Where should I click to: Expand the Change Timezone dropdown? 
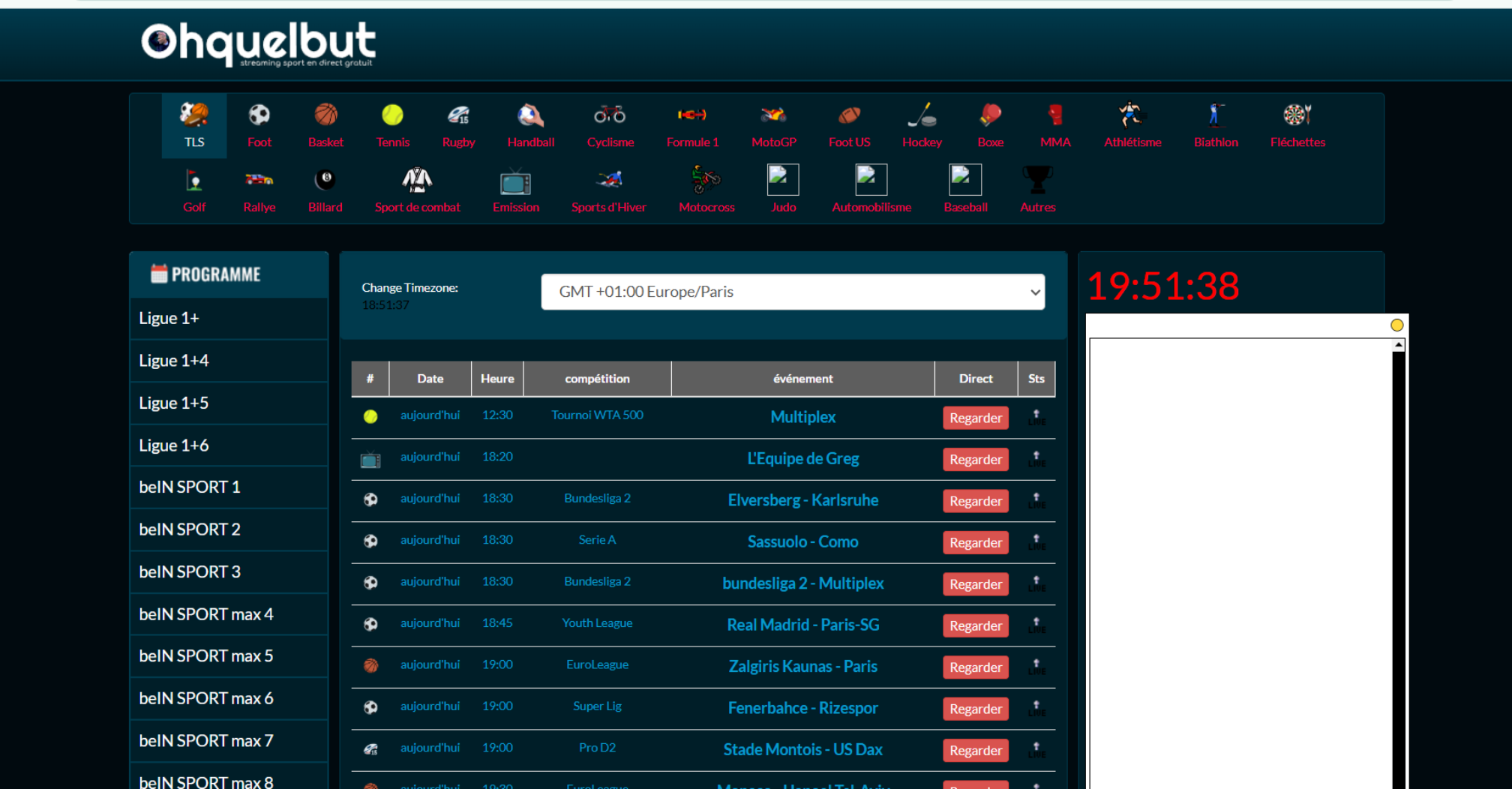pyautogui.click(x=793, y=292)
